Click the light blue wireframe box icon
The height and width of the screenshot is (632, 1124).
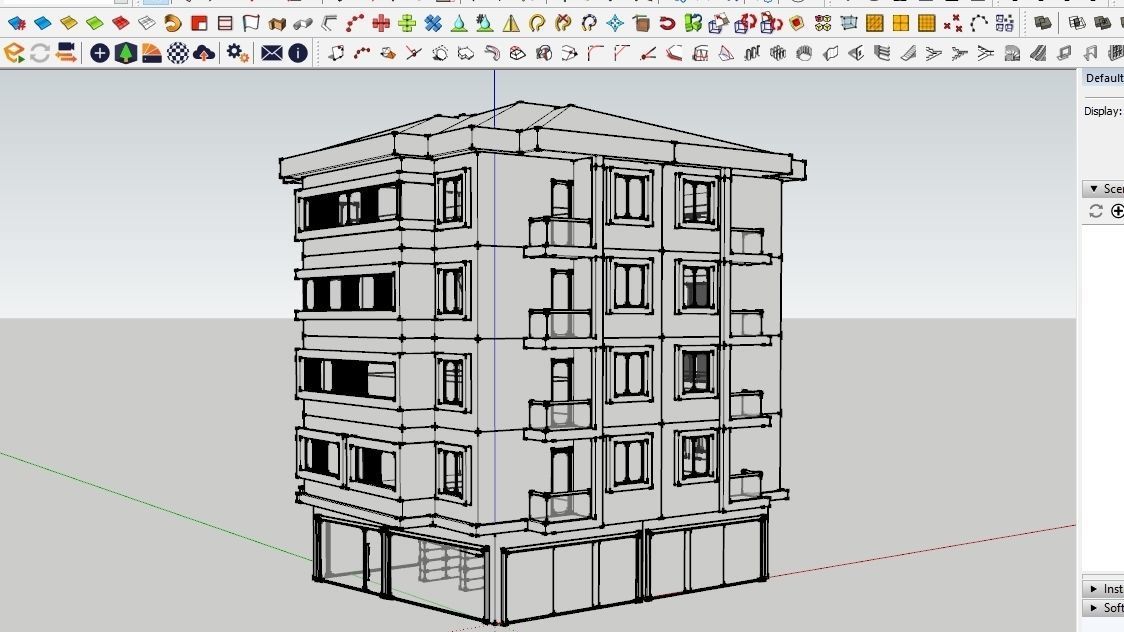849,24
